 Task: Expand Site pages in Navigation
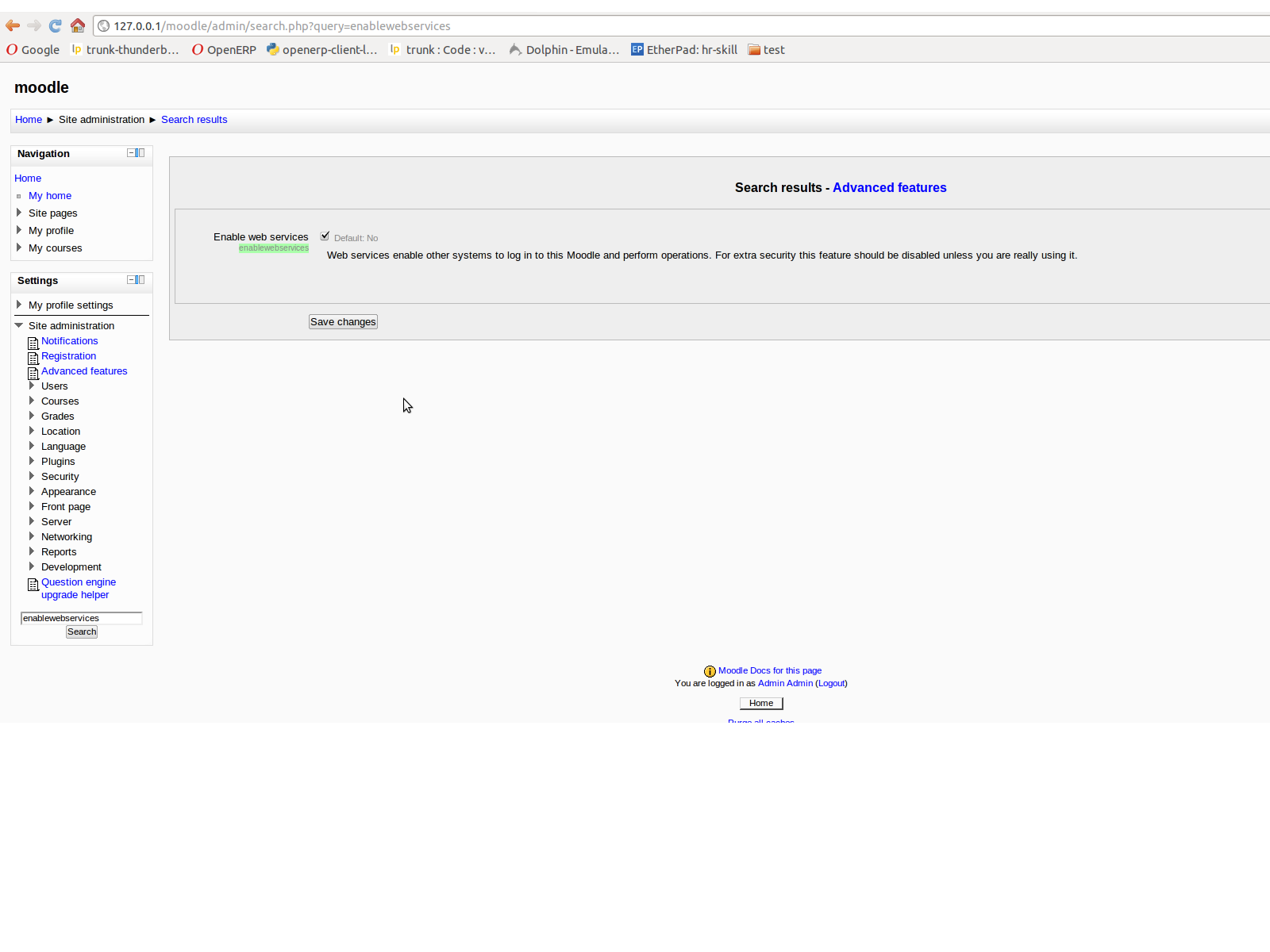coord(19,213)
